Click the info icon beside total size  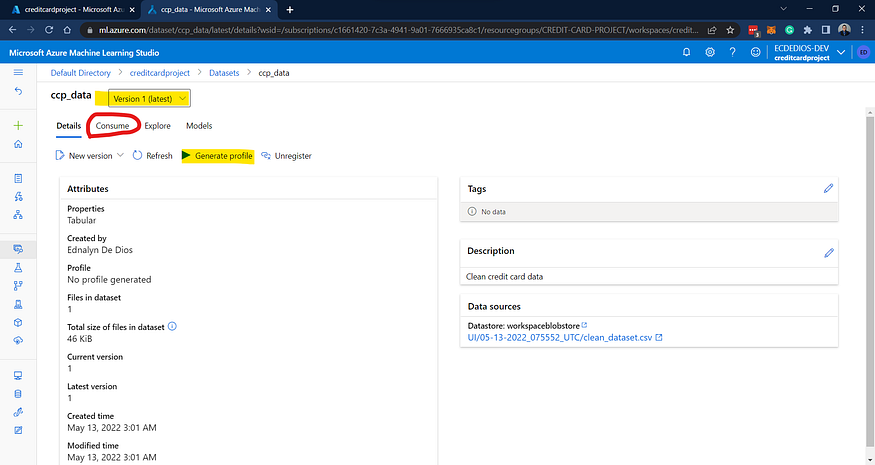point(172,327)
